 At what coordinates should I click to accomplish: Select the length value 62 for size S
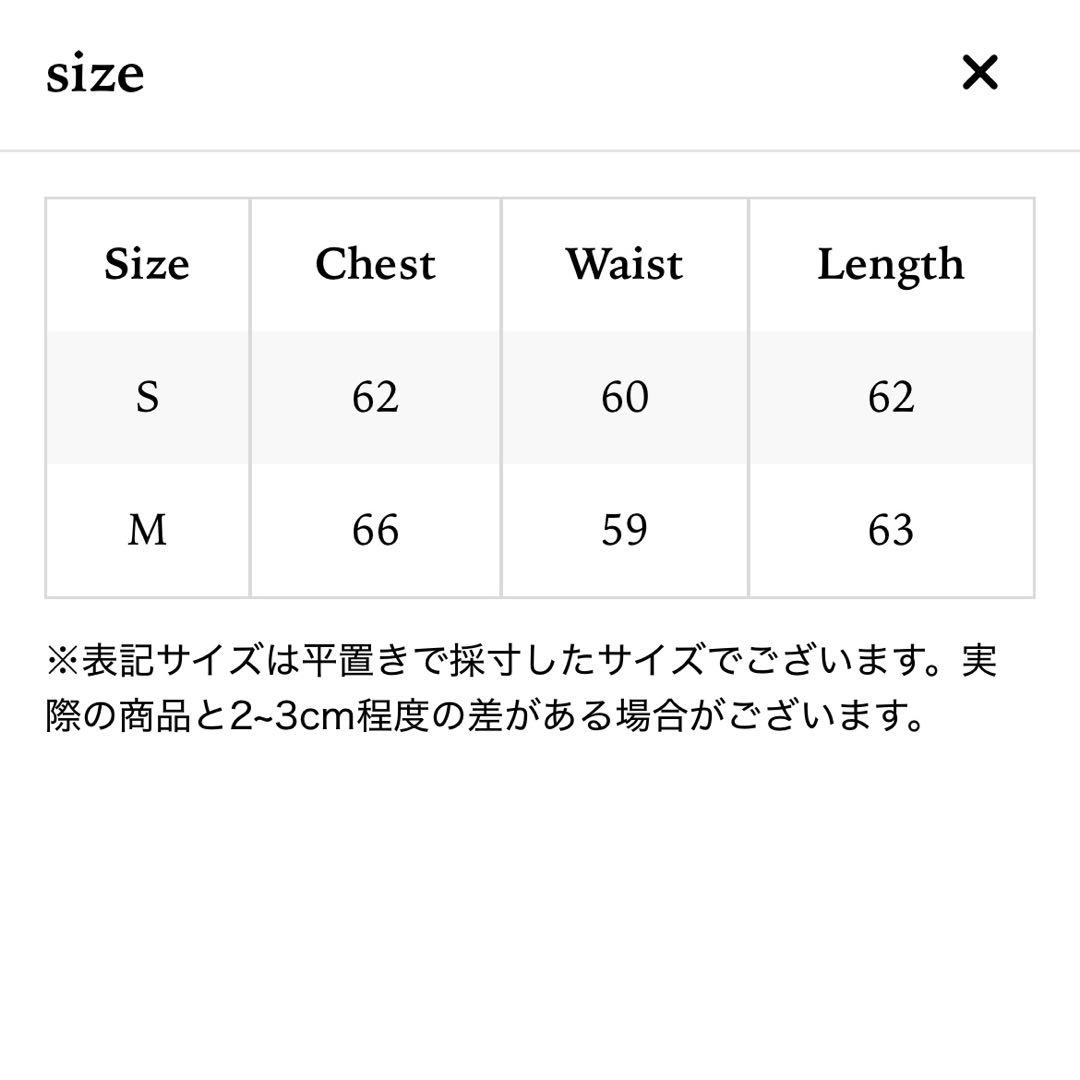(891, 397)
